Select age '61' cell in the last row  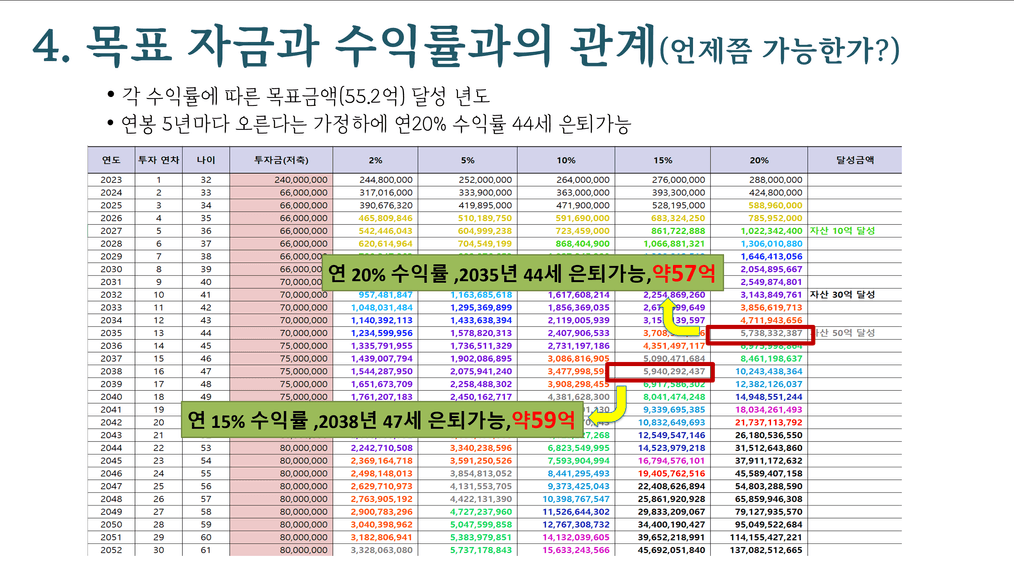[206, 550]
